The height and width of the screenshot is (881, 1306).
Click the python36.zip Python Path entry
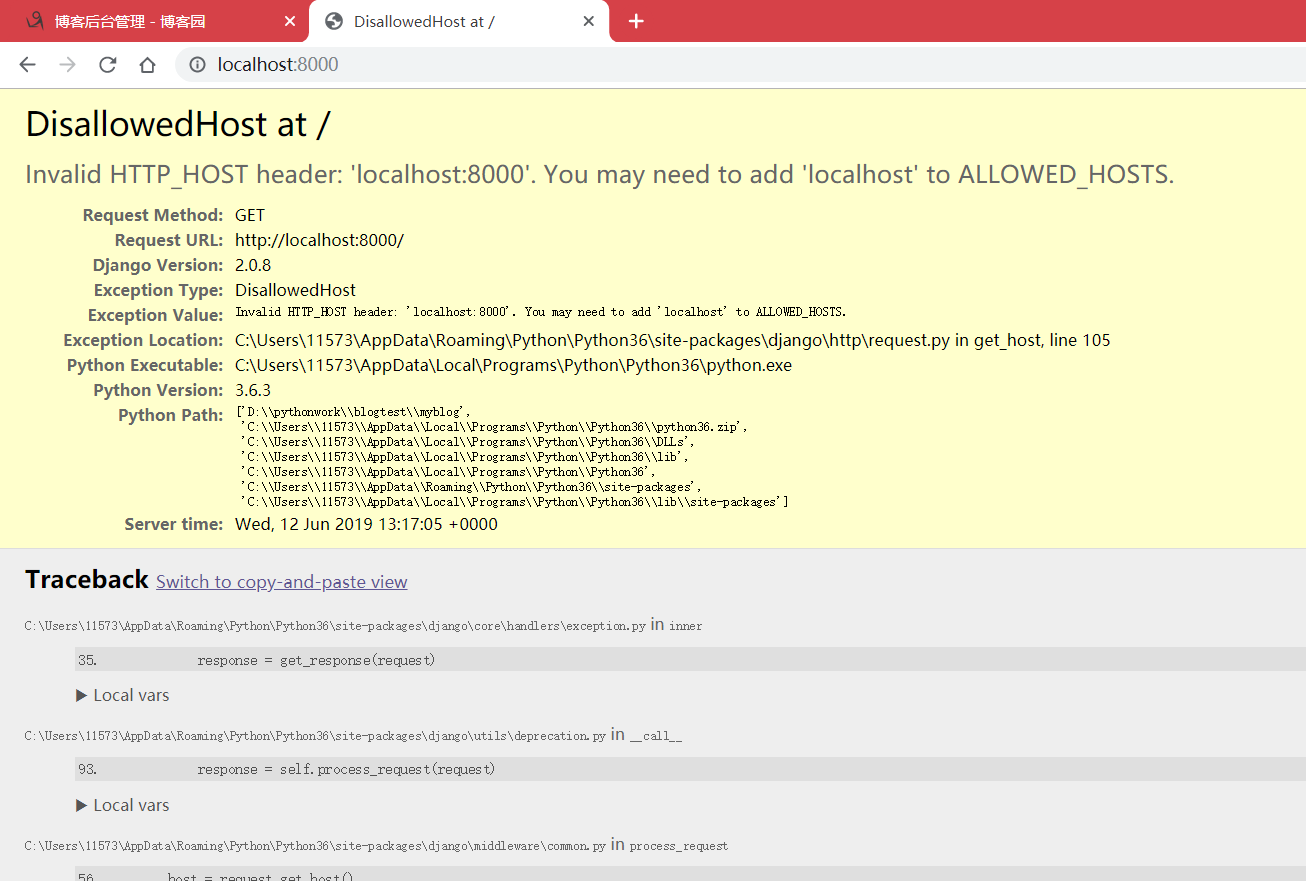click(494, 427)
